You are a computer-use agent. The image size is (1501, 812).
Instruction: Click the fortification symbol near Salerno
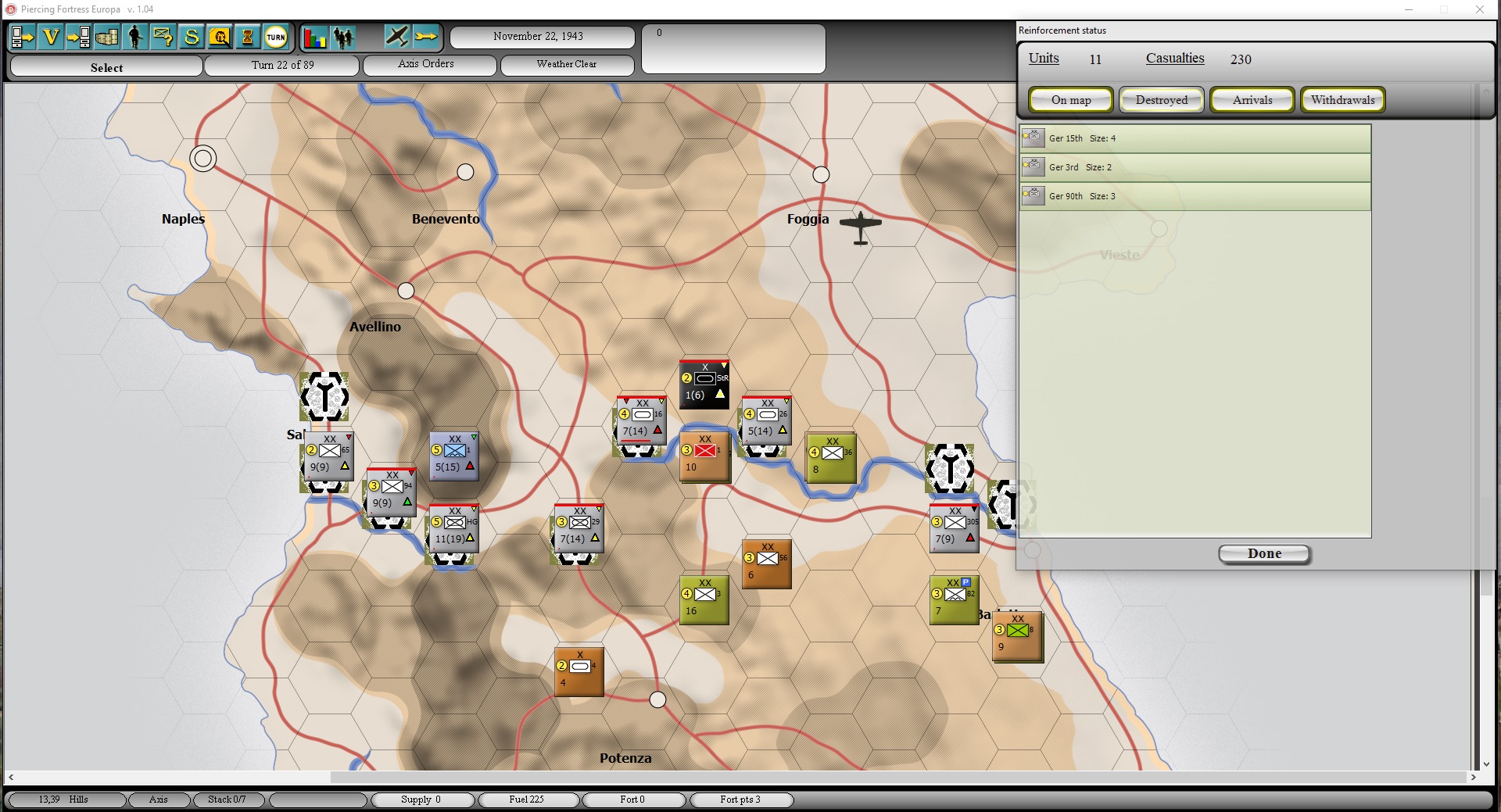(x=324, y=397)
